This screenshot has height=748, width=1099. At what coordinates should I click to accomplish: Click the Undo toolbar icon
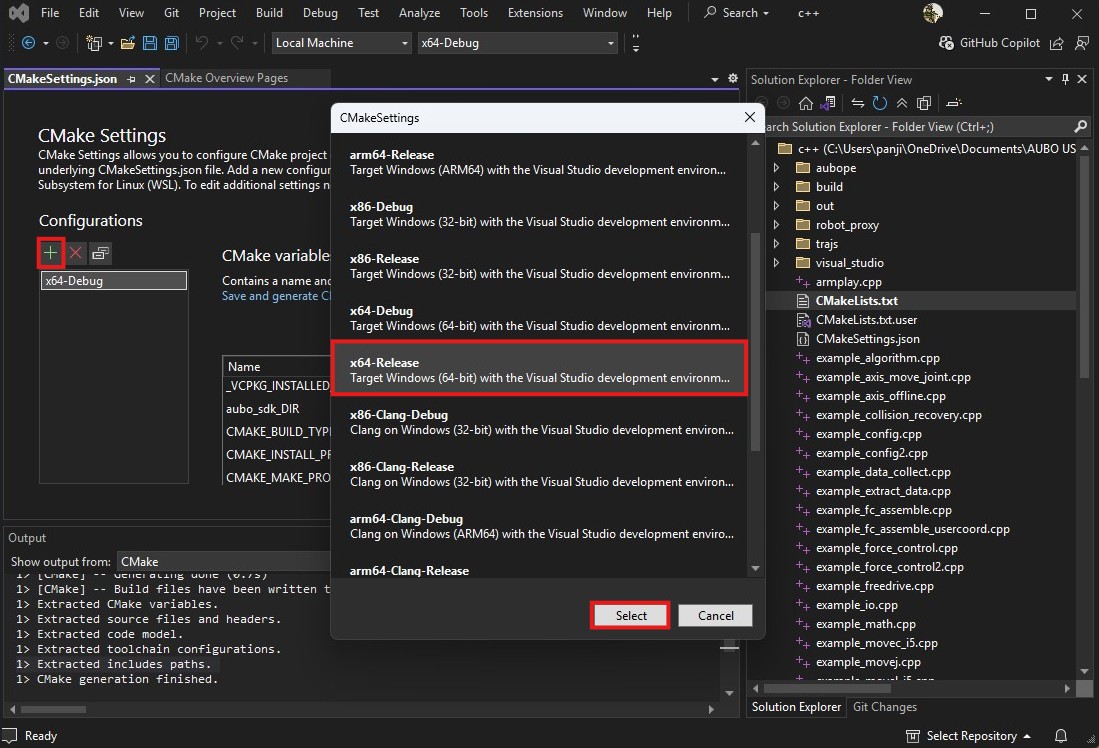[x=202, y=43]
